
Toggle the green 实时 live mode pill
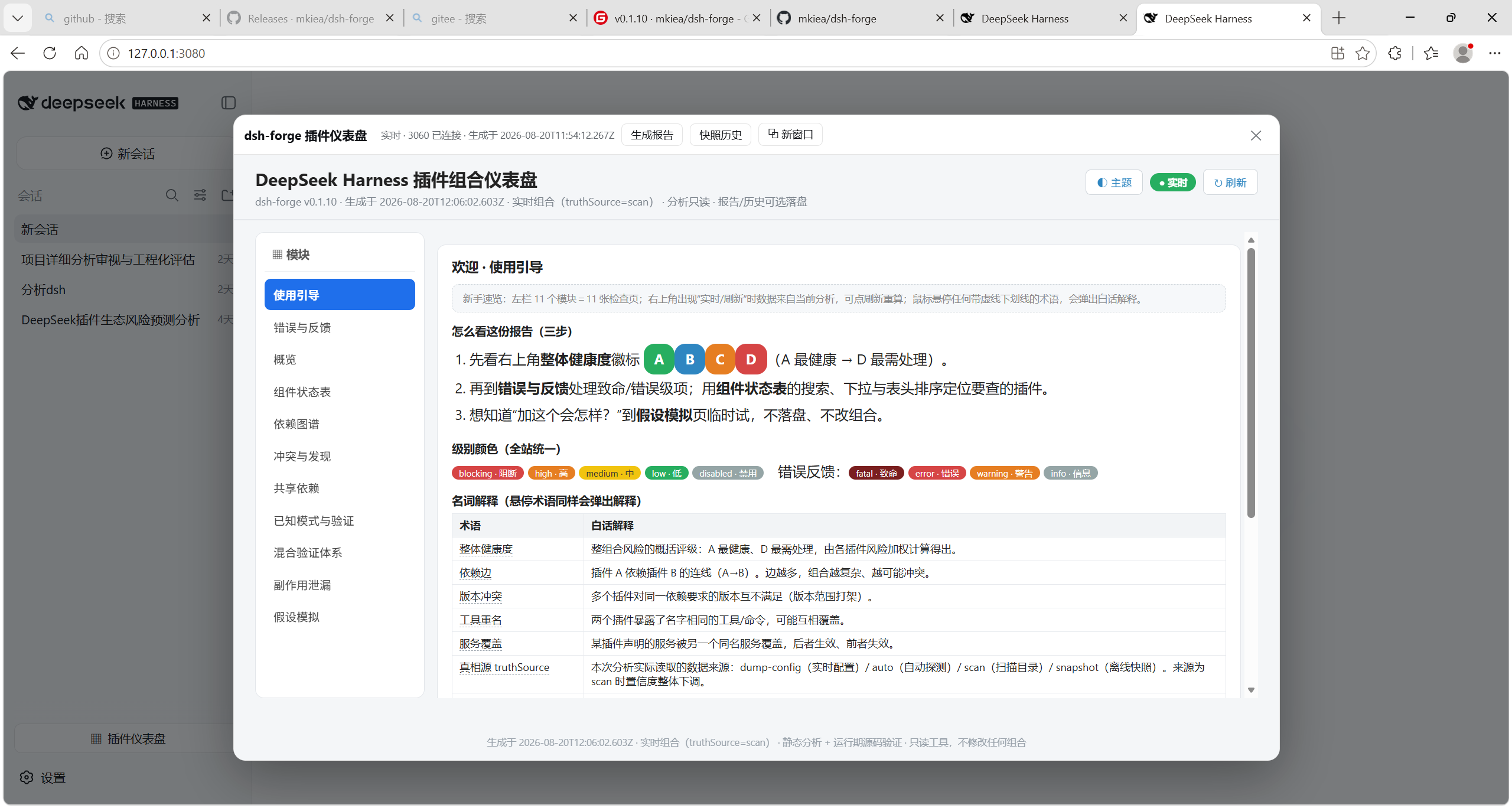(1172, 183)
